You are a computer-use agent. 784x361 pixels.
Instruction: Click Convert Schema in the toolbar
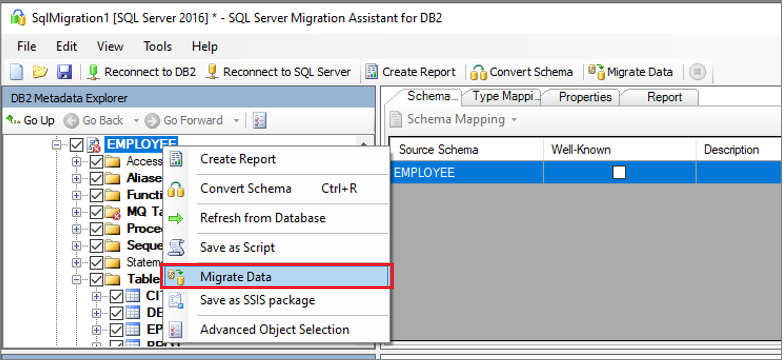click(522, 72)
